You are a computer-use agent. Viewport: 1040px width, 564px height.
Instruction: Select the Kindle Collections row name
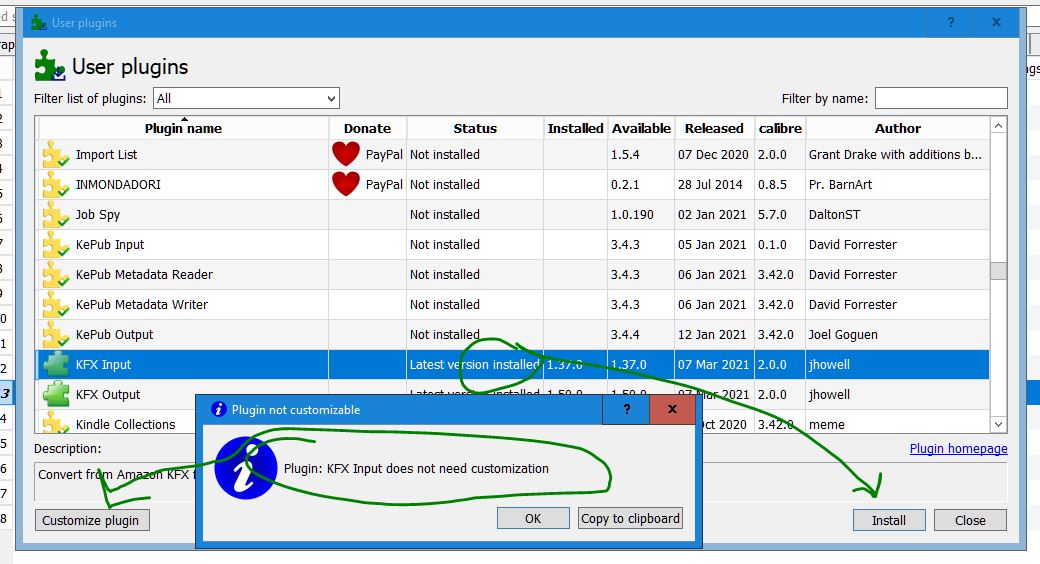coord(125,424)
